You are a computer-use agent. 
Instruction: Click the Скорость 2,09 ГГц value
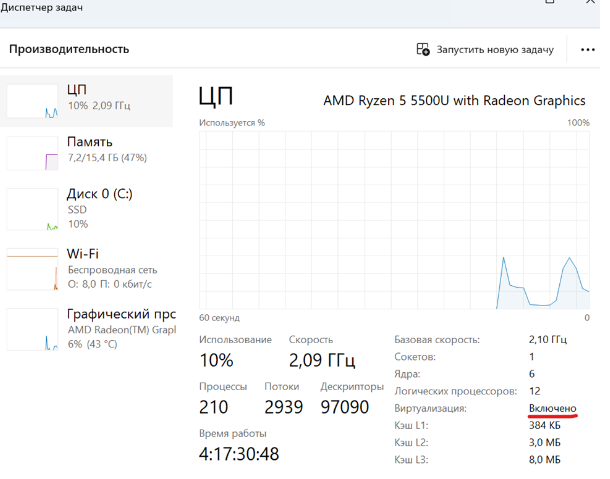pyautogui.click(x=322, y=360)
